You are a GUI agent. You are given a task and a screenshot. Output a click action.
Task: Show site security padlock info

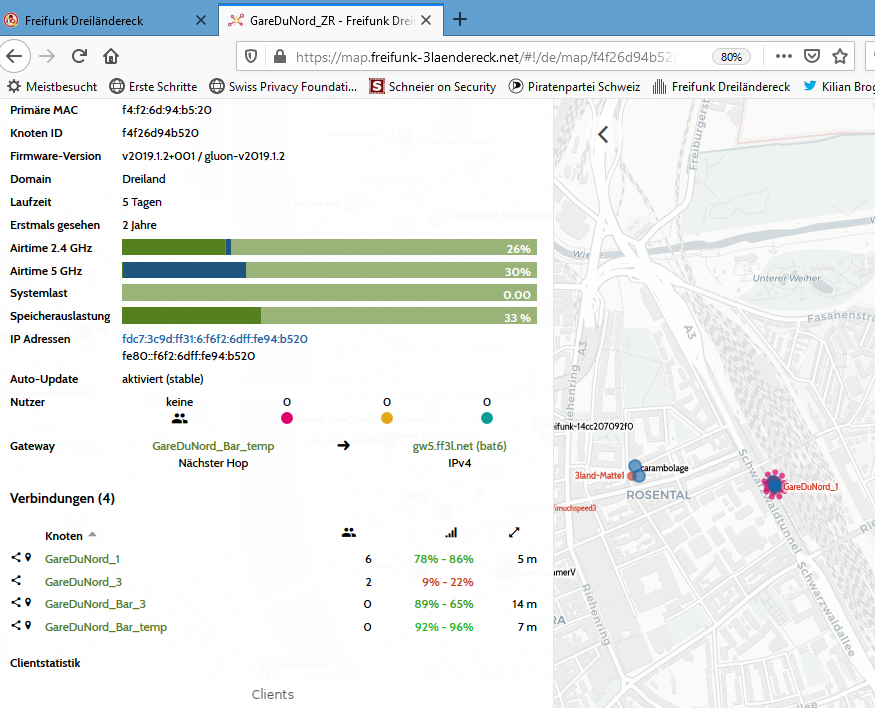tap(280, 56)
